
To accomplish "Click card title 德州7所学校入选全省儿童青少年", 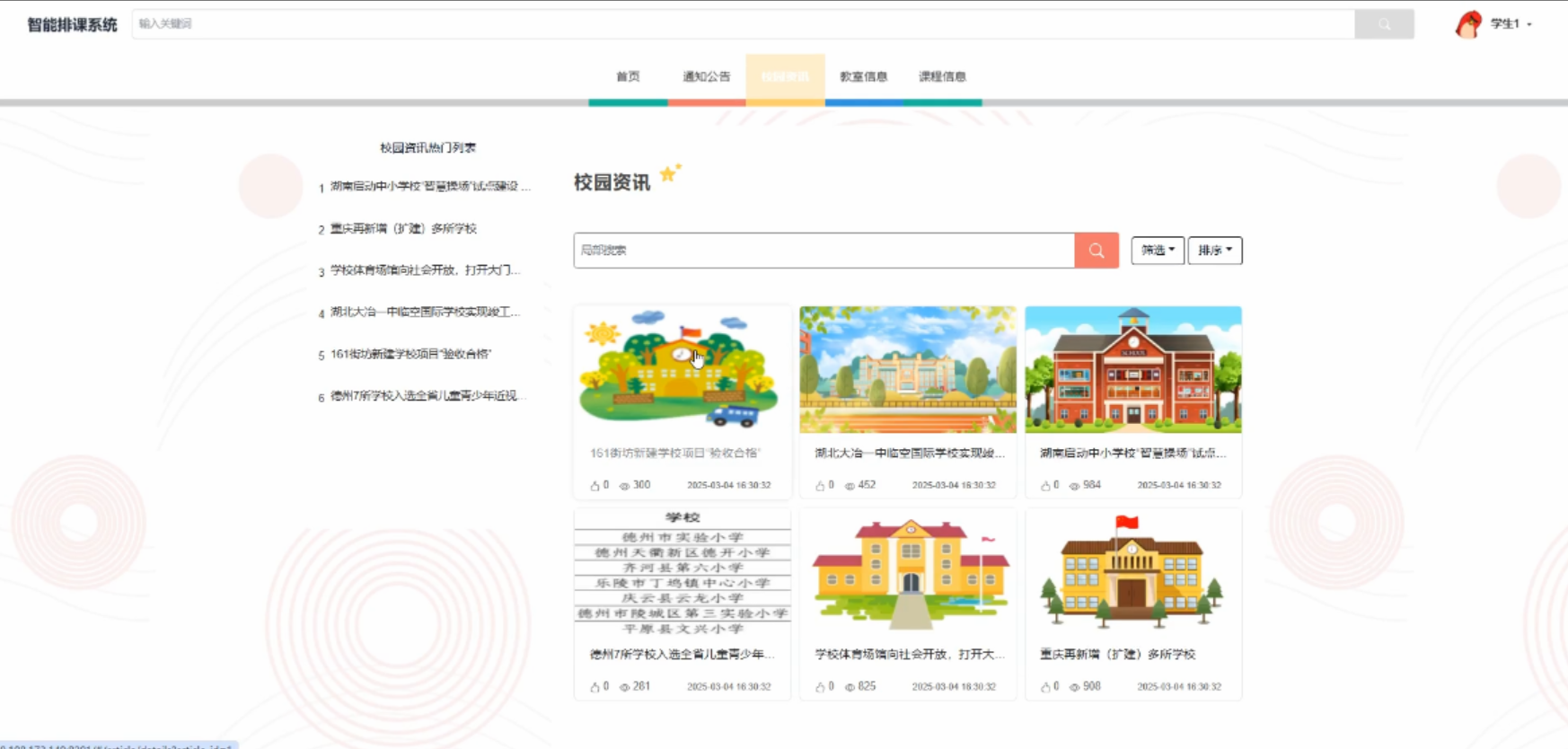I will point(682,655).
